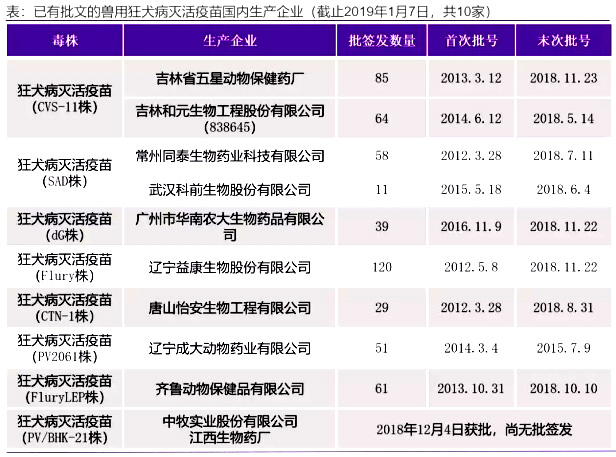Click last batch date 2015.7.9

tap(563, 348)
